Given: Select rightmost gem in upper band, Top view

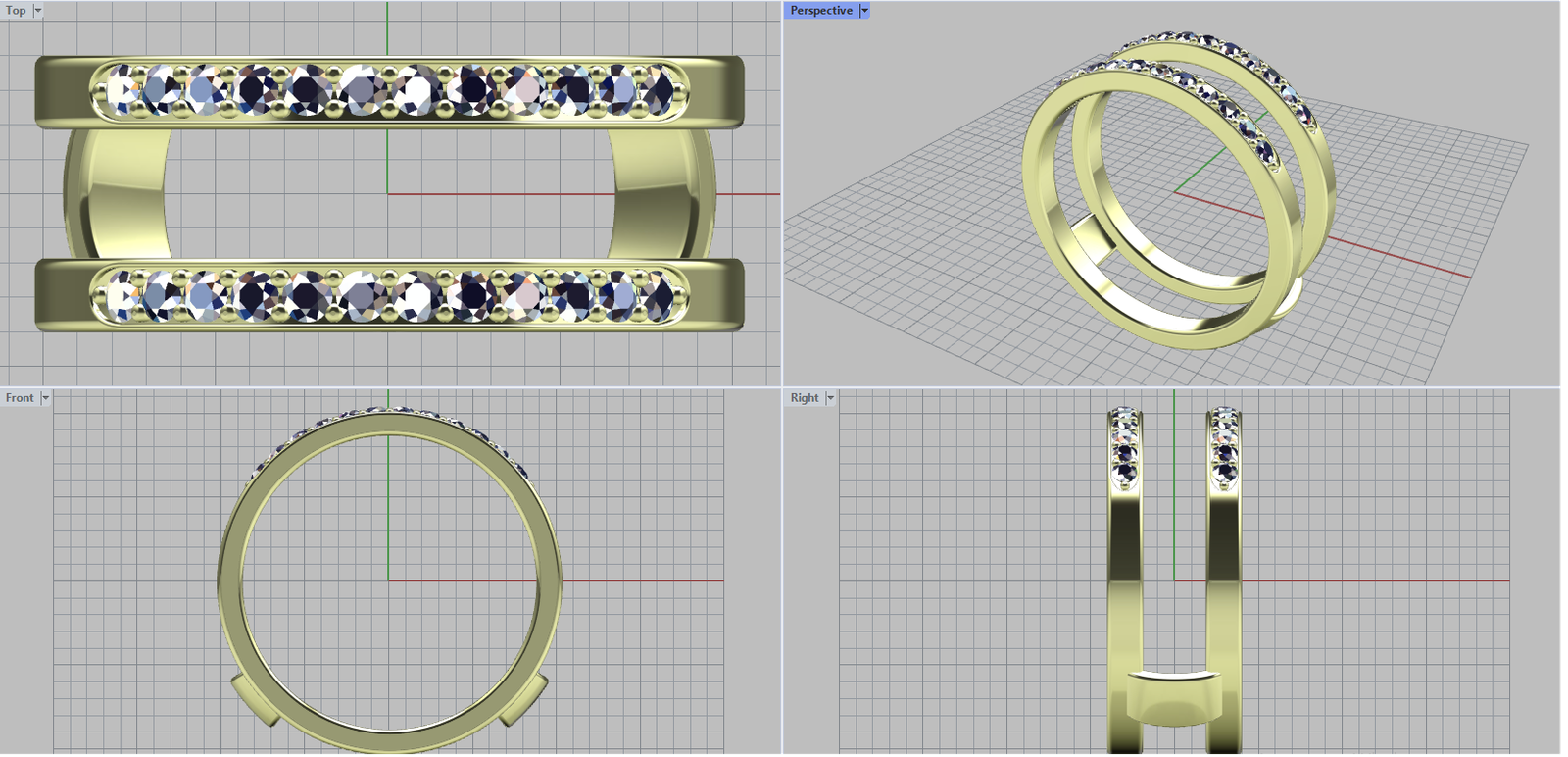Looking at the screenshot, I should tap(659, 90).
